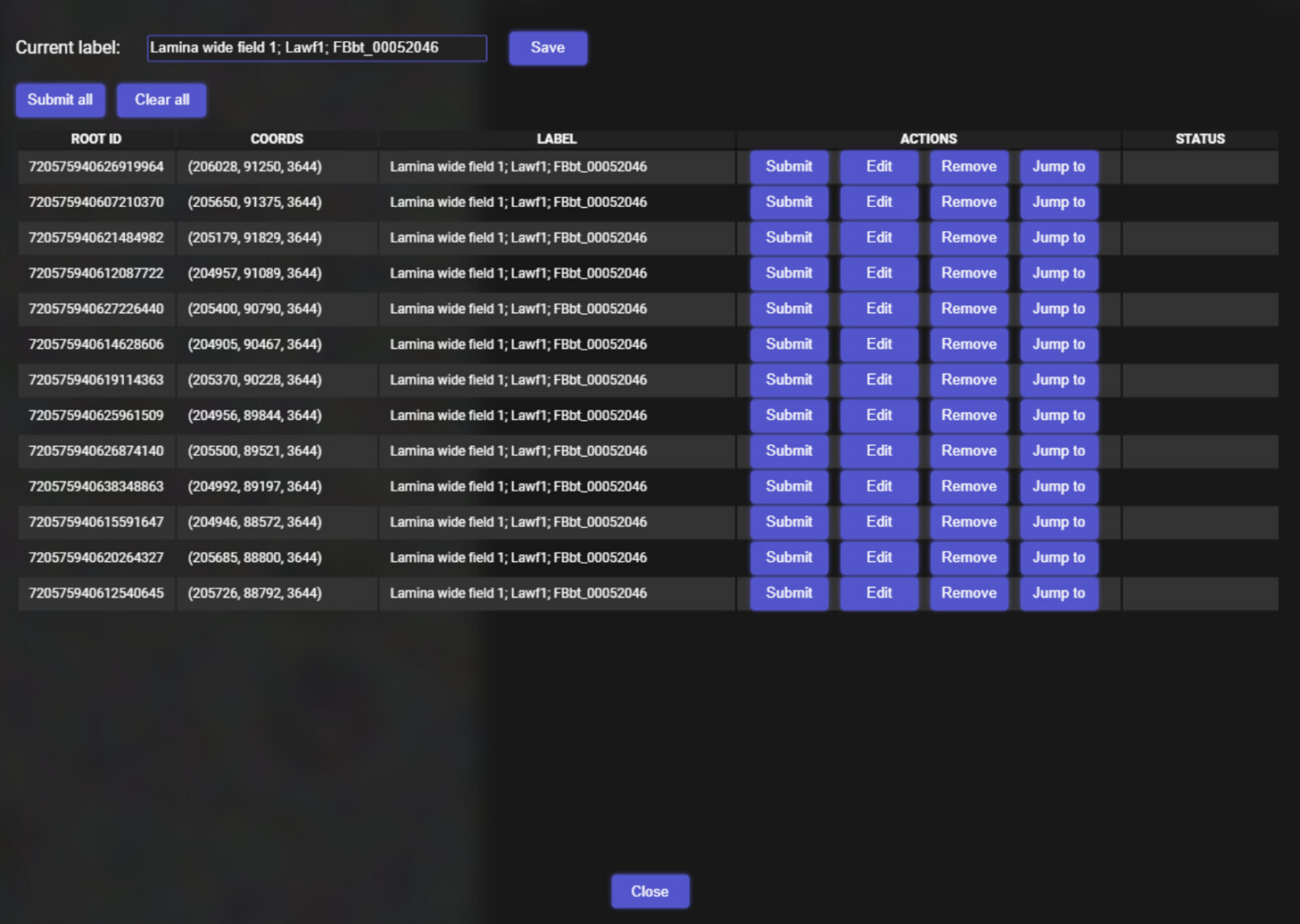Image resolution: width=1300 pixels, height=924 pixels.
Task: Submit row 720575940625961509
Action: 789,416
